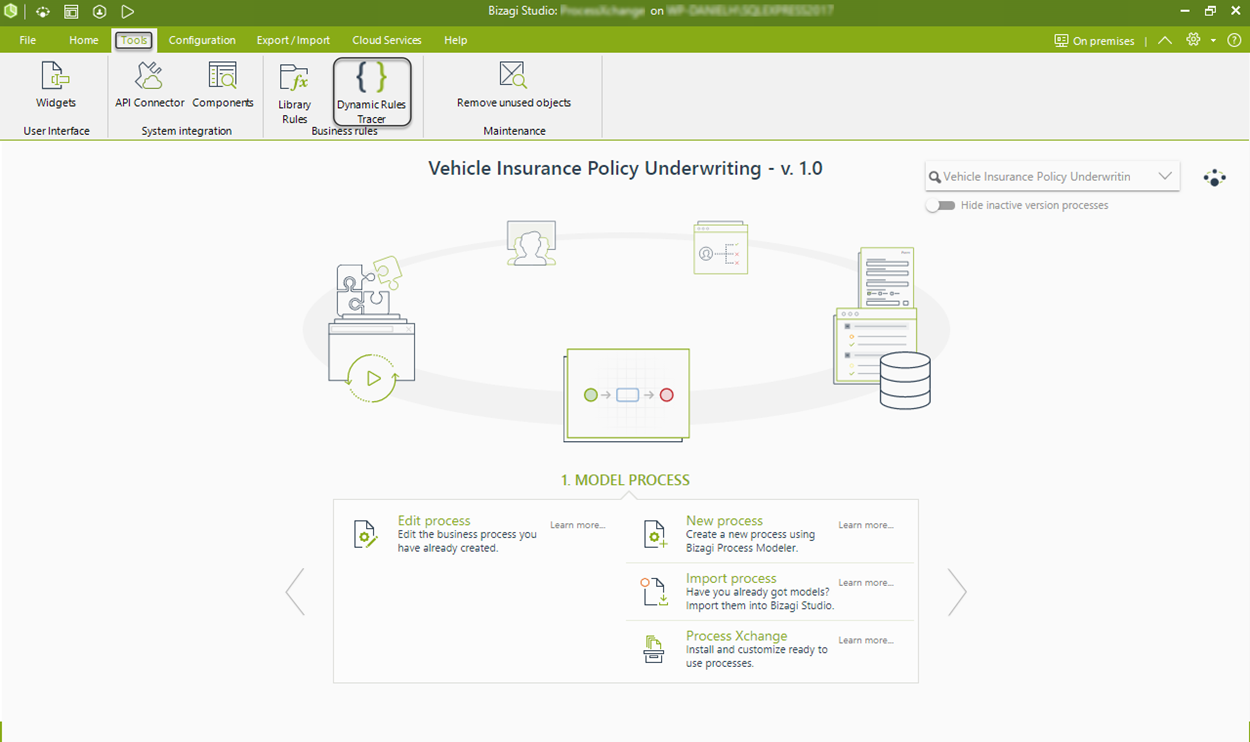Image resolution: width=1250 pixels, height=742 pixels.
Task: Open the Help tab
Action: tap(456, 40)
